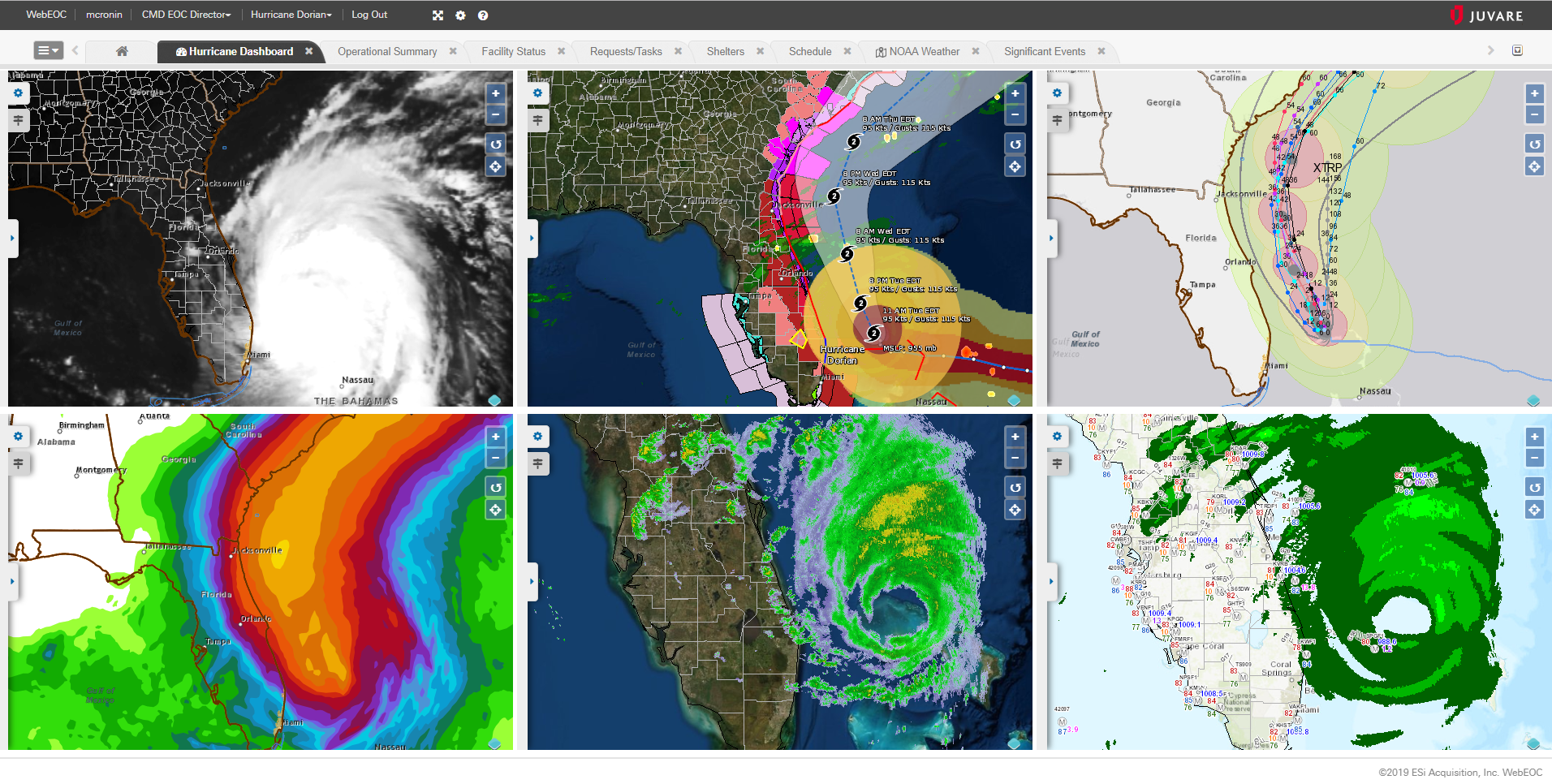Open basemap diamond icon on the satellite map
1552x784 pixels.
click(x=494, y=400)
